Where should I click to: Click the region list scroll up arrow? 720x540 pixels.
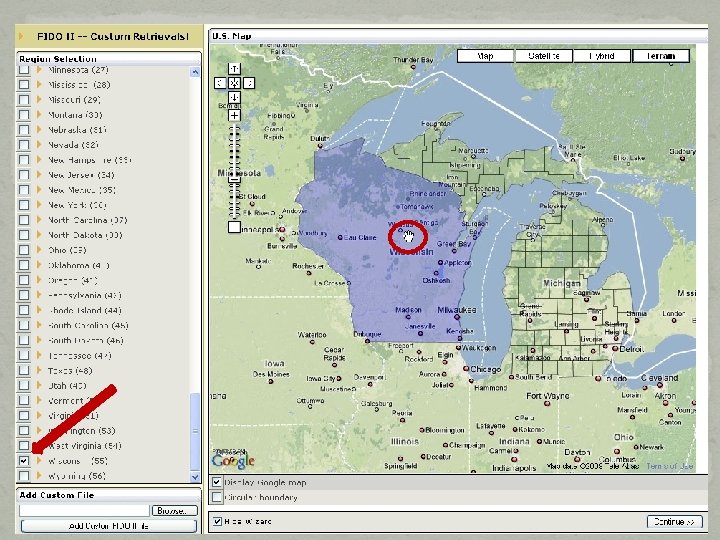195,72
